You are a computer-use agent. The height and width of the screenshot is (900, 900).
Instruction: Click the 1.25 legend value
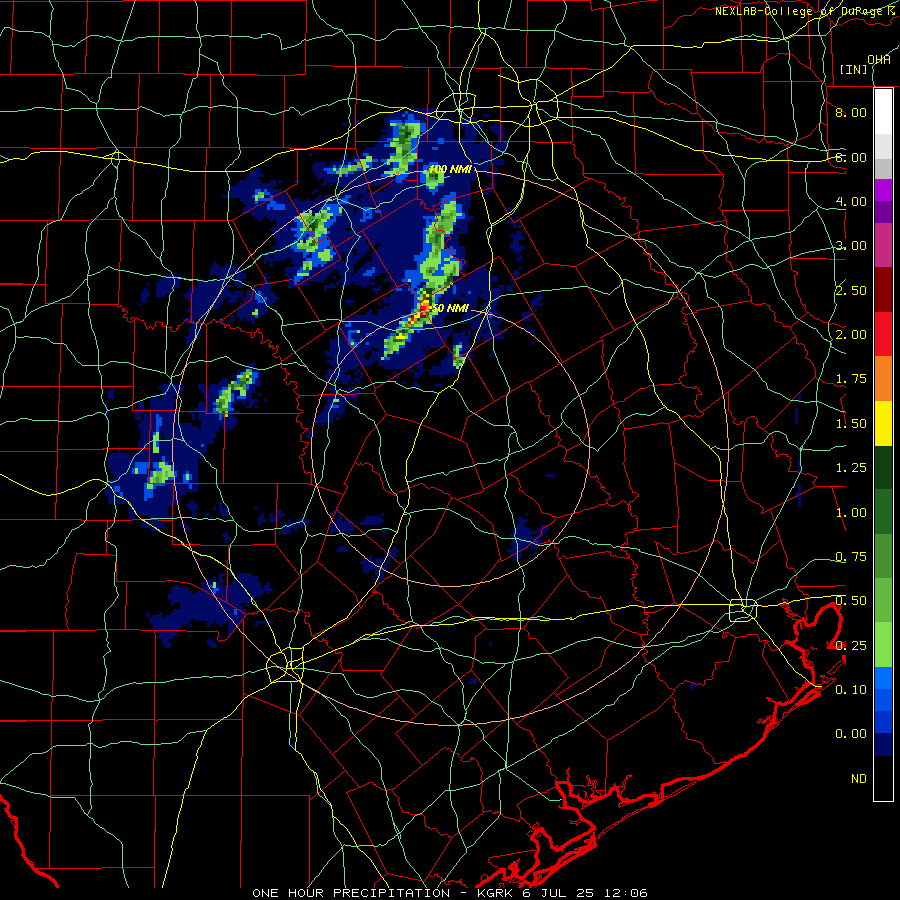tap(851, 468)
